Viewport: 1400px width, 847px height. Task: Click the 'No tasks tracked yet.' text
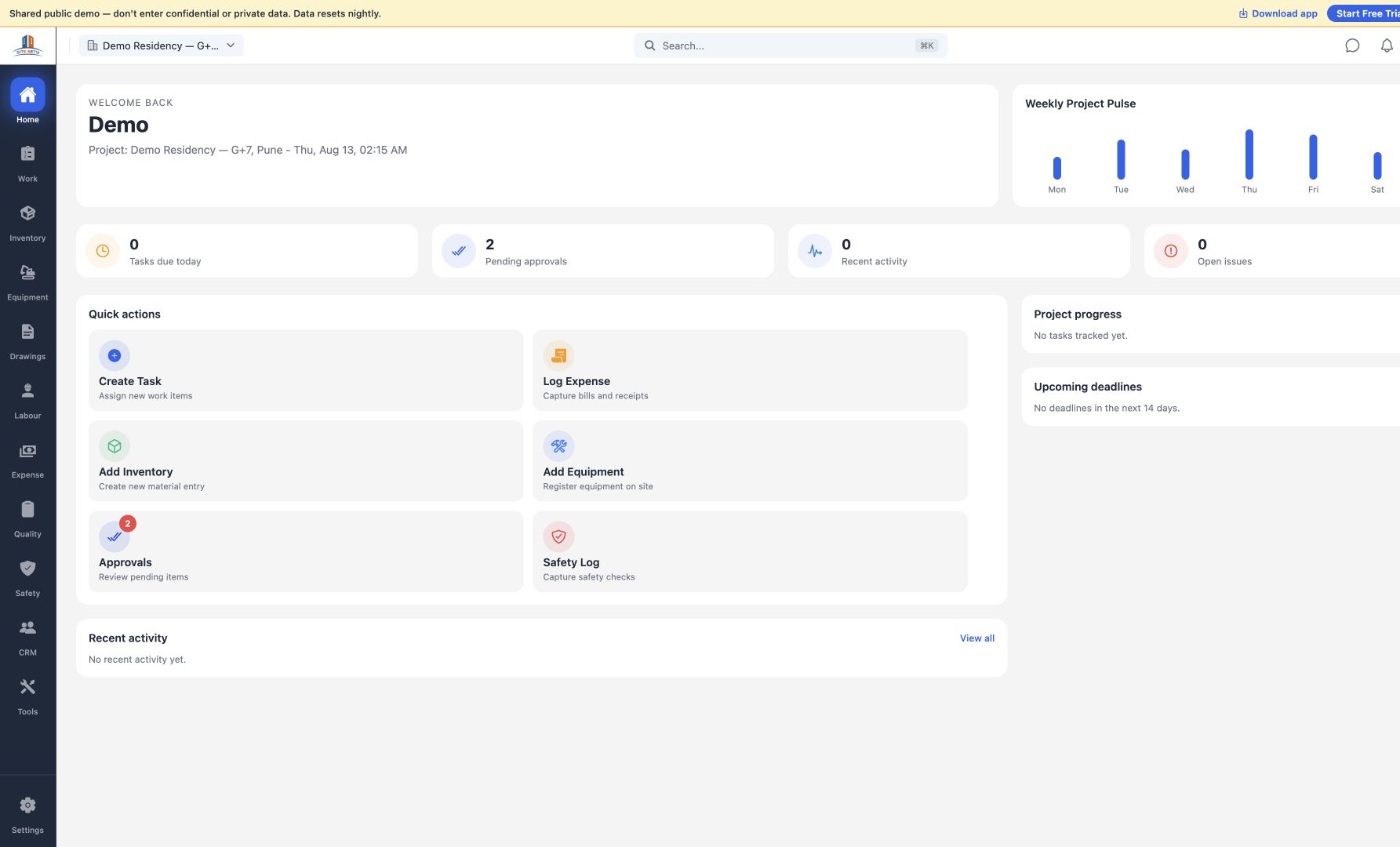tap(1081, 336)
